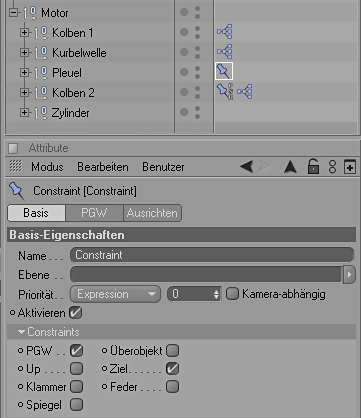Collapse the Motor hierarchy
Screen dimensions: 361x418
(x=13, y=12)
